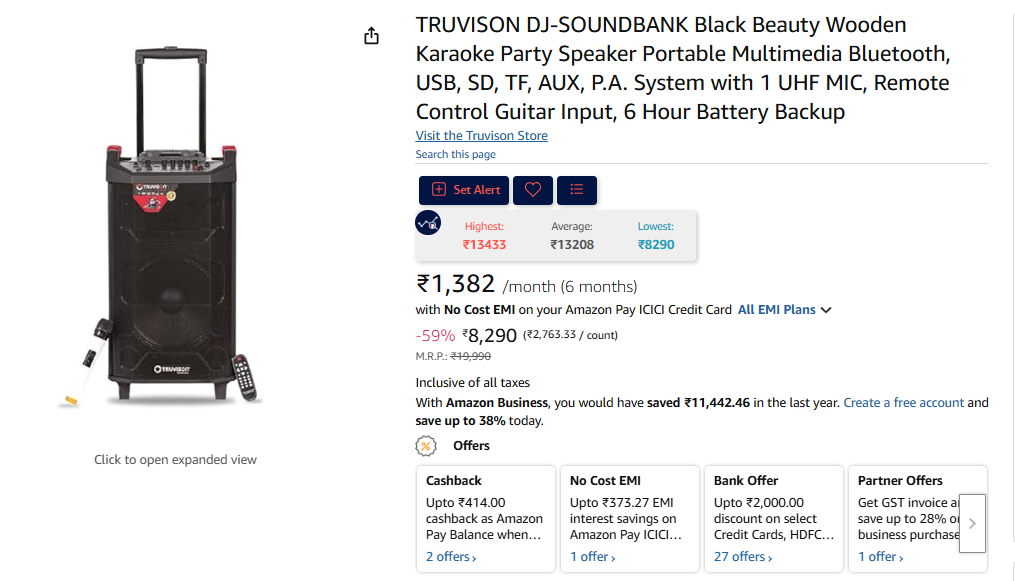Image resolution: width=1015 pixels, height=581 pixels.
Task: Click the Offers percent badge icon
Action: [426, 446]
